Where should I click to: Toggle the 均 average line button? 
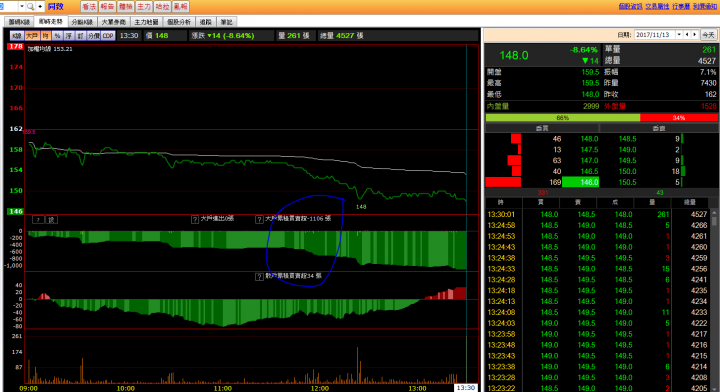(x=45, y=35)
